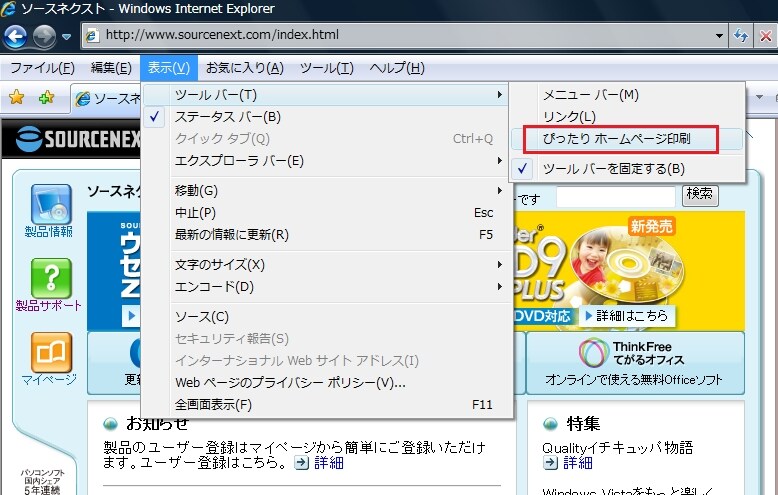Image resolution: width=778 pixels, height=495 pixels.
Task: Click the browser Forward arrow button
Action: pyautogui.click(x=44, y=37)
